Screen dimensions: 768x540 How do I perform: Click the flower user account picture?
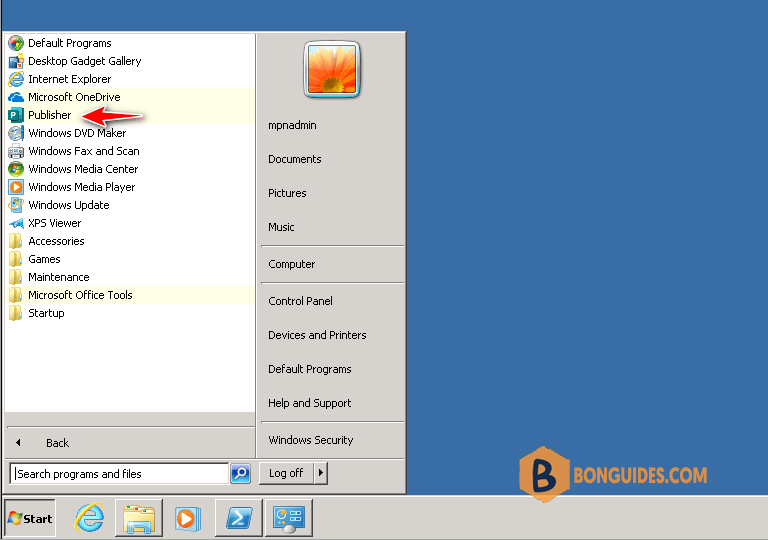coord(332,70)
